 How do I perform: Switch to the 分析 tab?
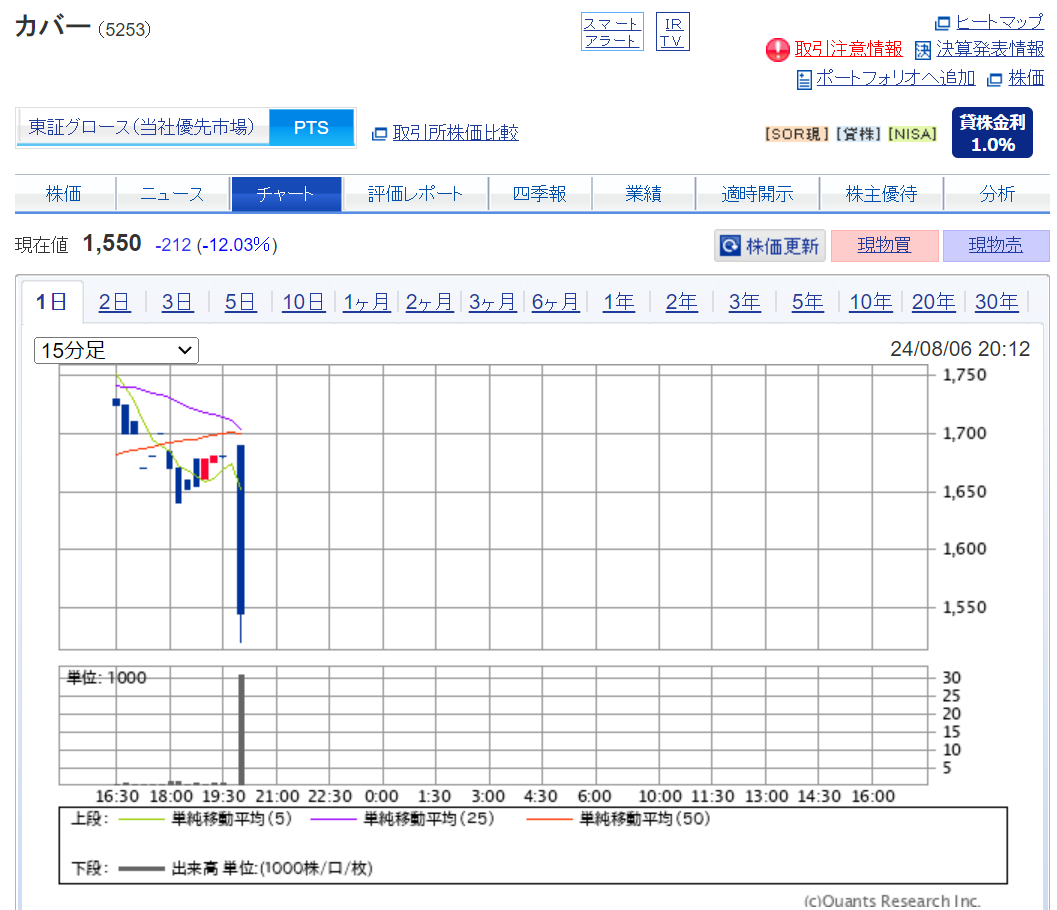click(997, 194)
